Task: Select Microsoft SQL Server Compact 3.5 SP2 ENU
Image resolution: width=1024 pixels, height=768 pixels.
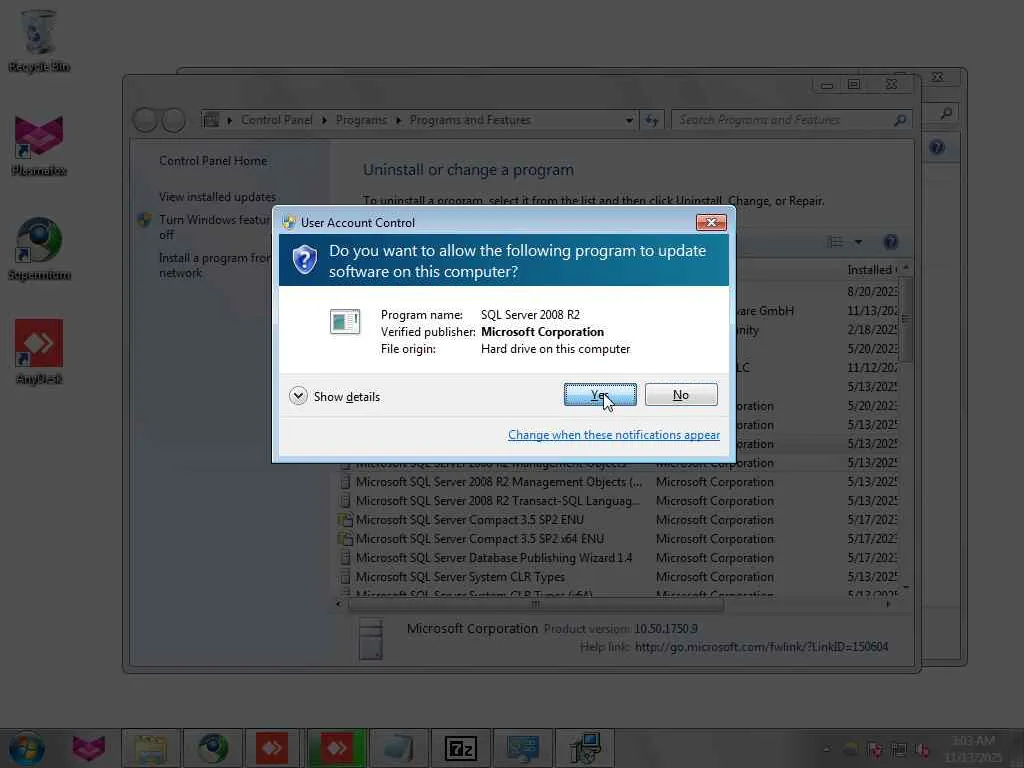Action: pos(618,520)
